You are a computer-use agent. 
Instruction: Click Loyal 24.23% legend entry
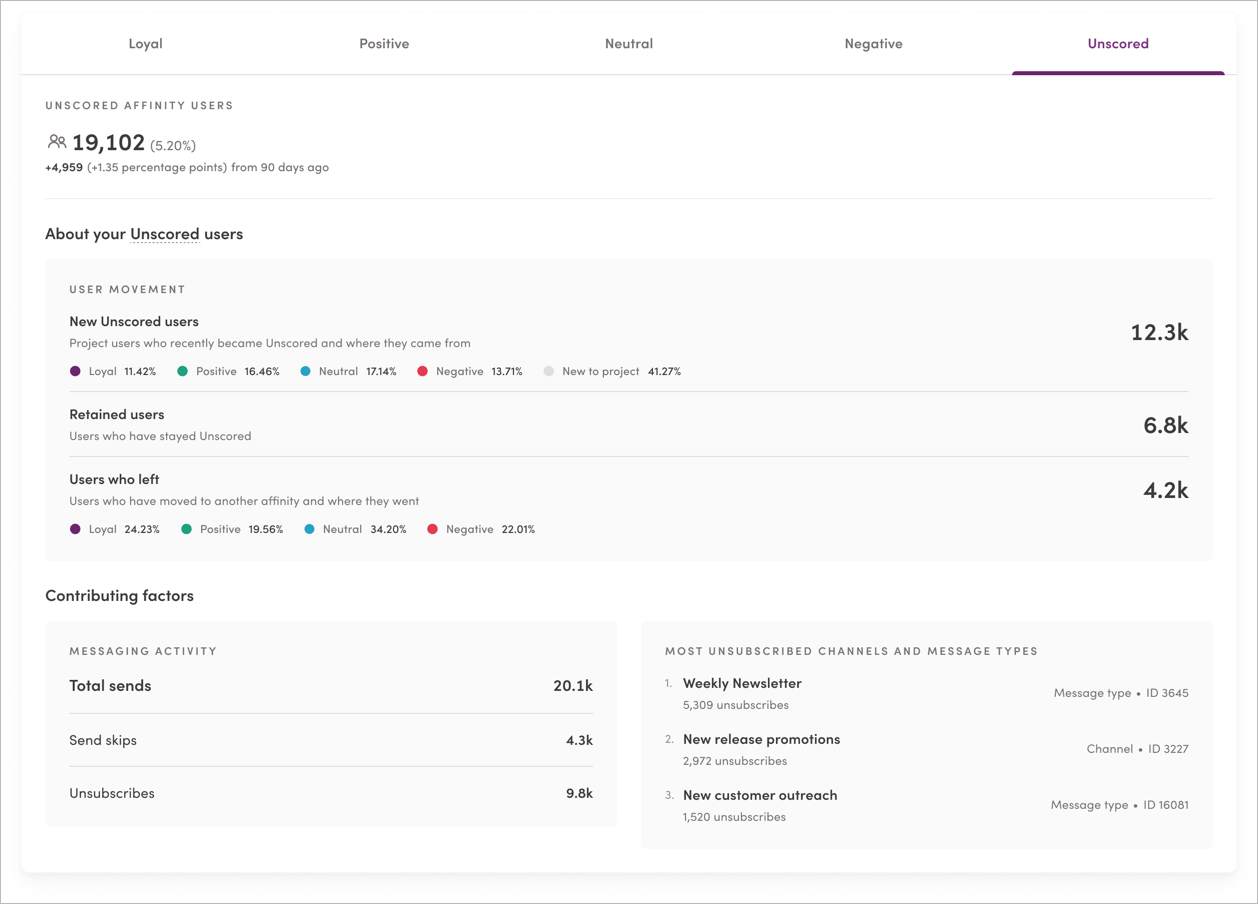(x=115, y=529)
